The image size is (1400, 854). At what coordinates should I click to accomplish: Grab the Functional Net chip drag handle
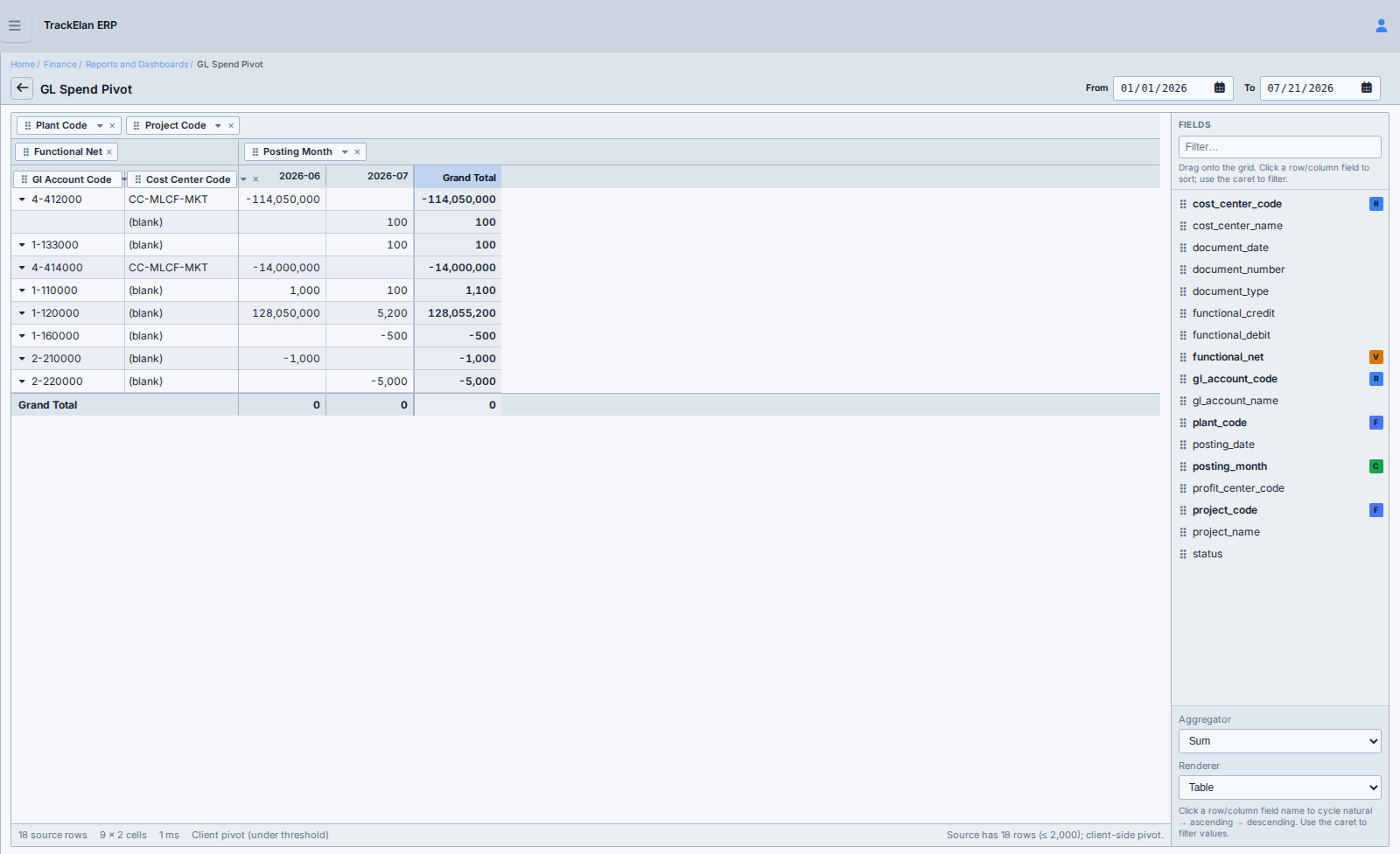click(x=26, y=152)
